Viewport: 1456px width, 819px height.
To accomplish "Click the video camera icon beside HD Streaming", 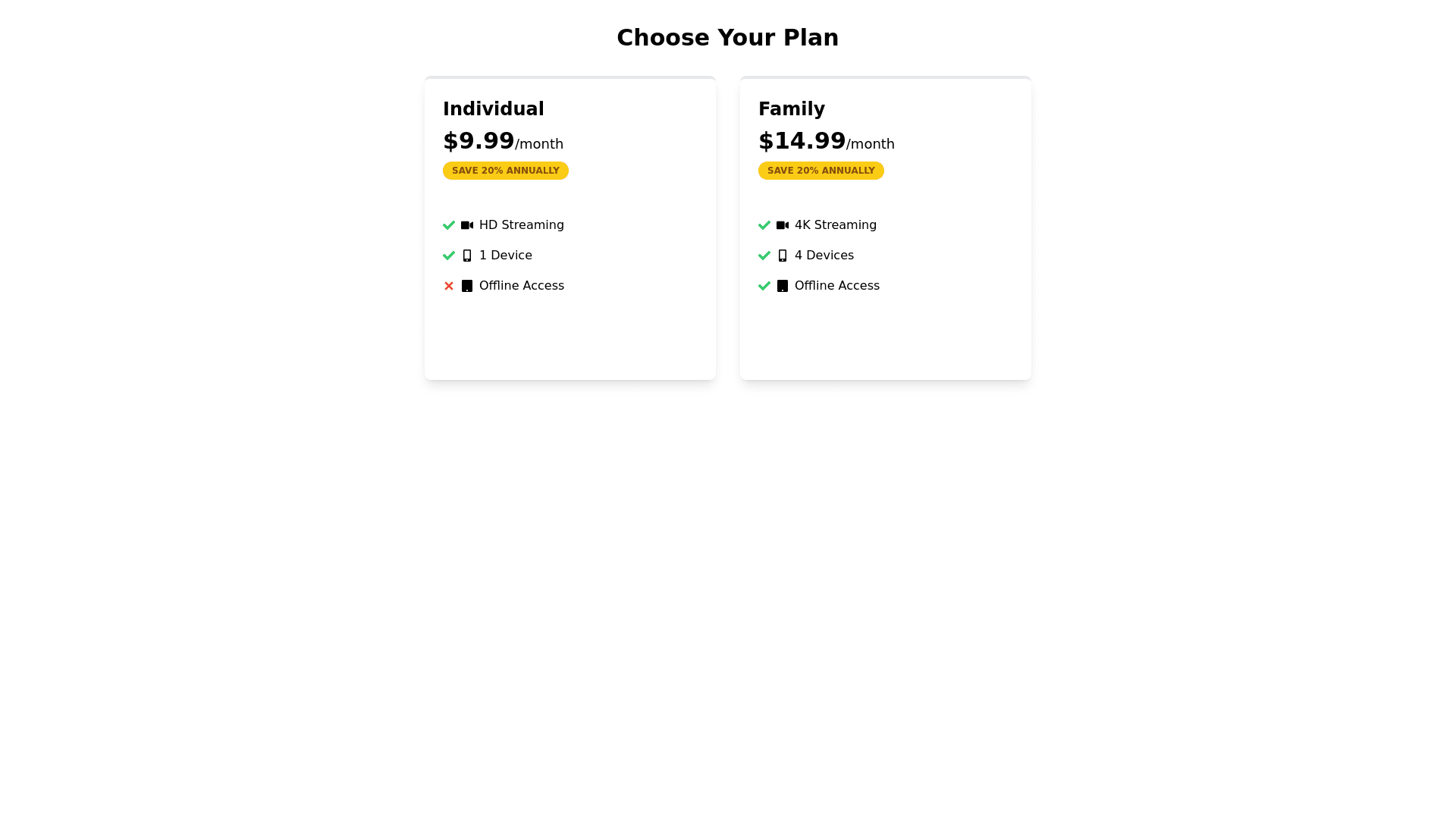I will click(x=467, y=225).
